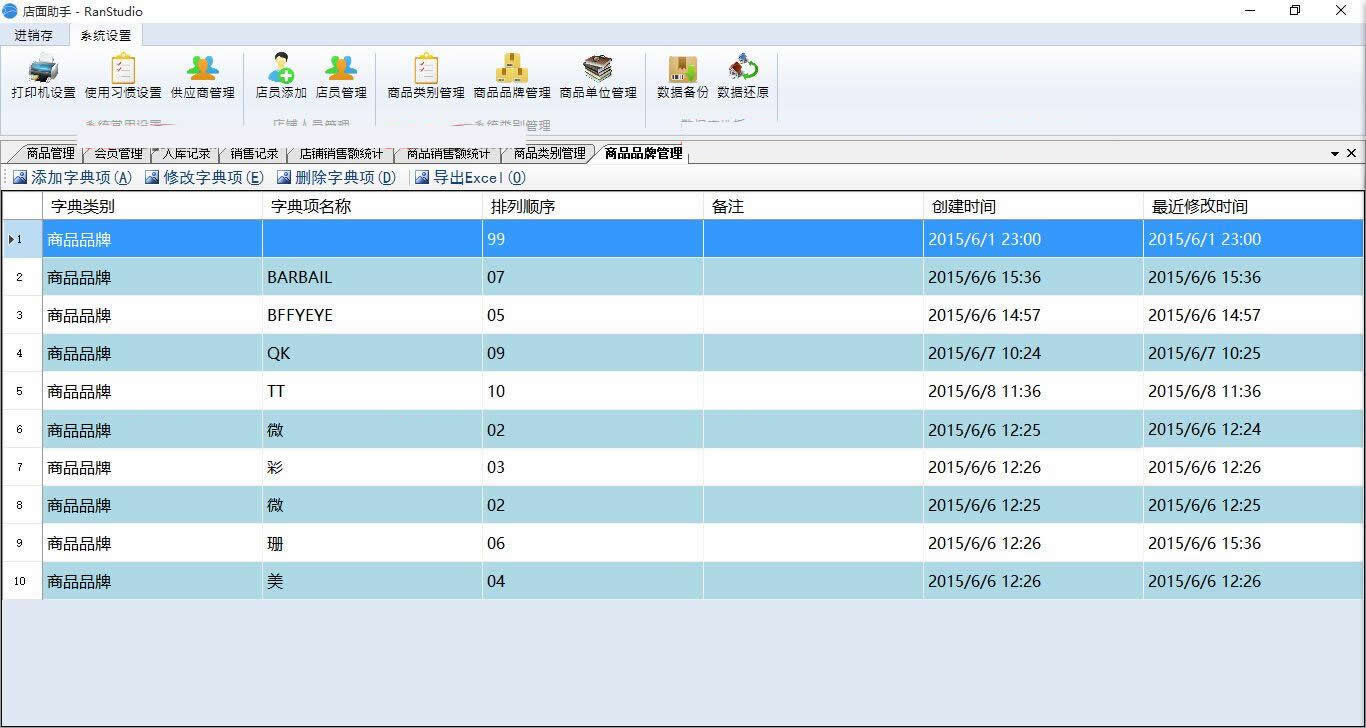Select row header number 6
Image resolution: width=1366 pixels, height=728 pixels.
22,429
